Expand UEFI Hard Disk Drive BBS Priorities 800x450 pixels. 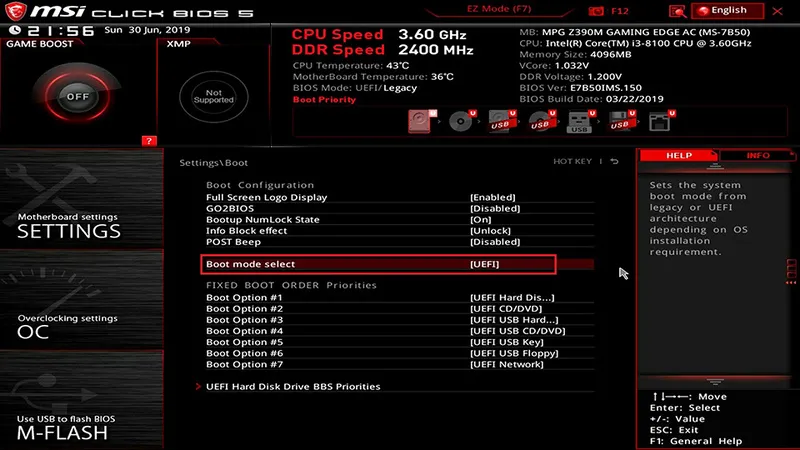[292, 386]
